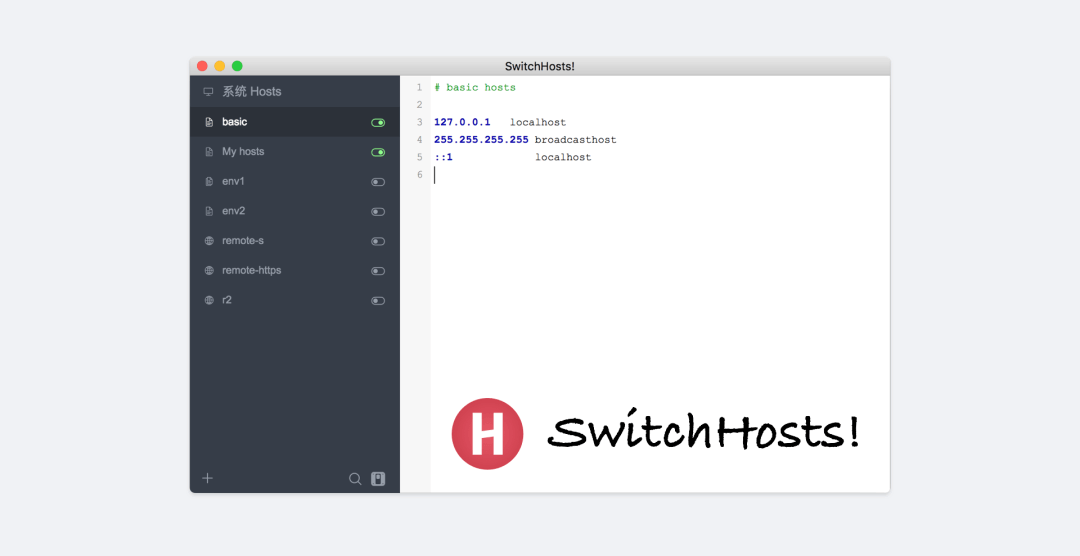Activate the r2 toggle
Viewport: 1080px width, 556px height.
(378, 300)
